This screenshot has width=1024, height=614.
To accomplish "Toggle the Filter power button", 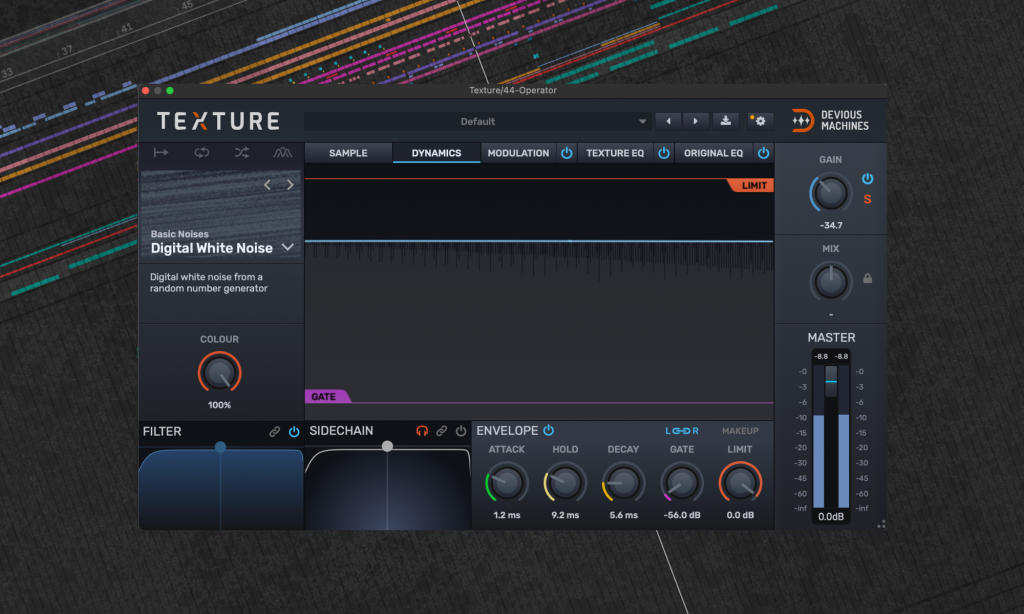I will [x=294, y=431].
